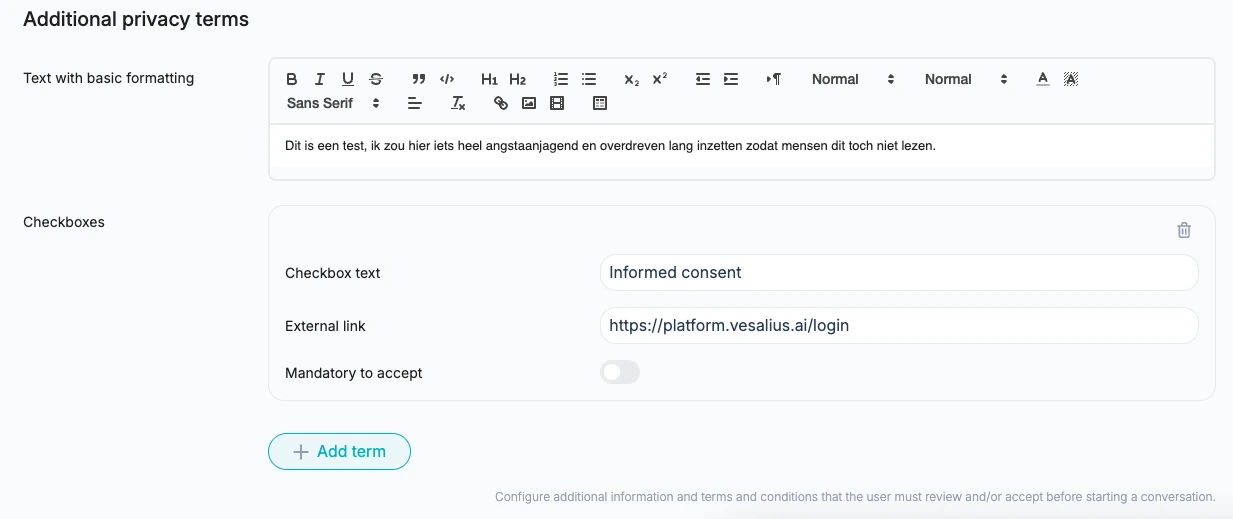Insert a code block
The width and height of the screenshot is (1233, 519).
pyautogui.click(x=447, y=79)
